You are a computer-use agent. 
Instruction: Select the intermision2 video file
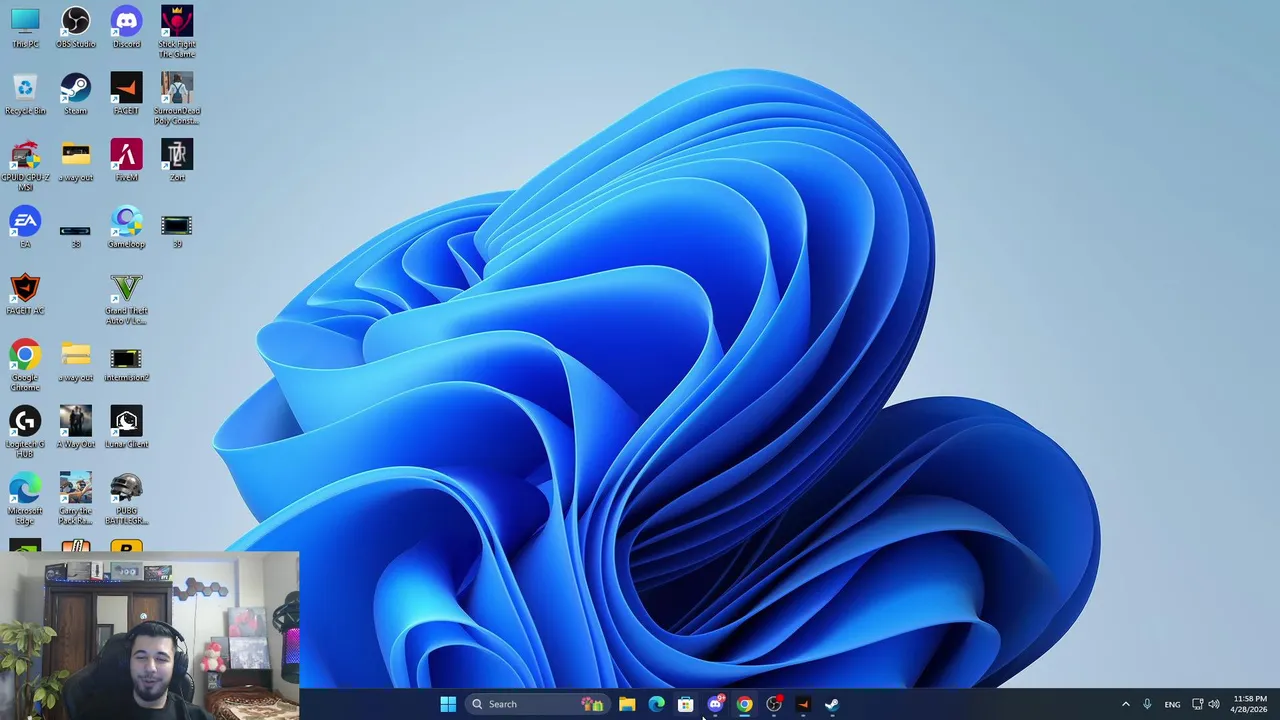point(126,364)
